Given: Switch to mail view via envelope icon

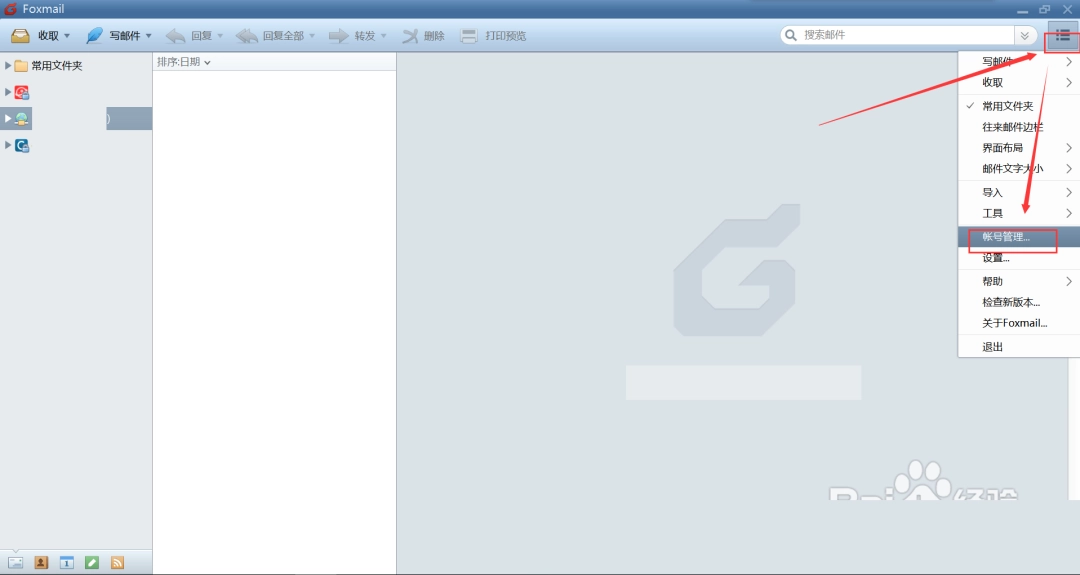Looking at the screenshot, I should click(x=15, y=563).
